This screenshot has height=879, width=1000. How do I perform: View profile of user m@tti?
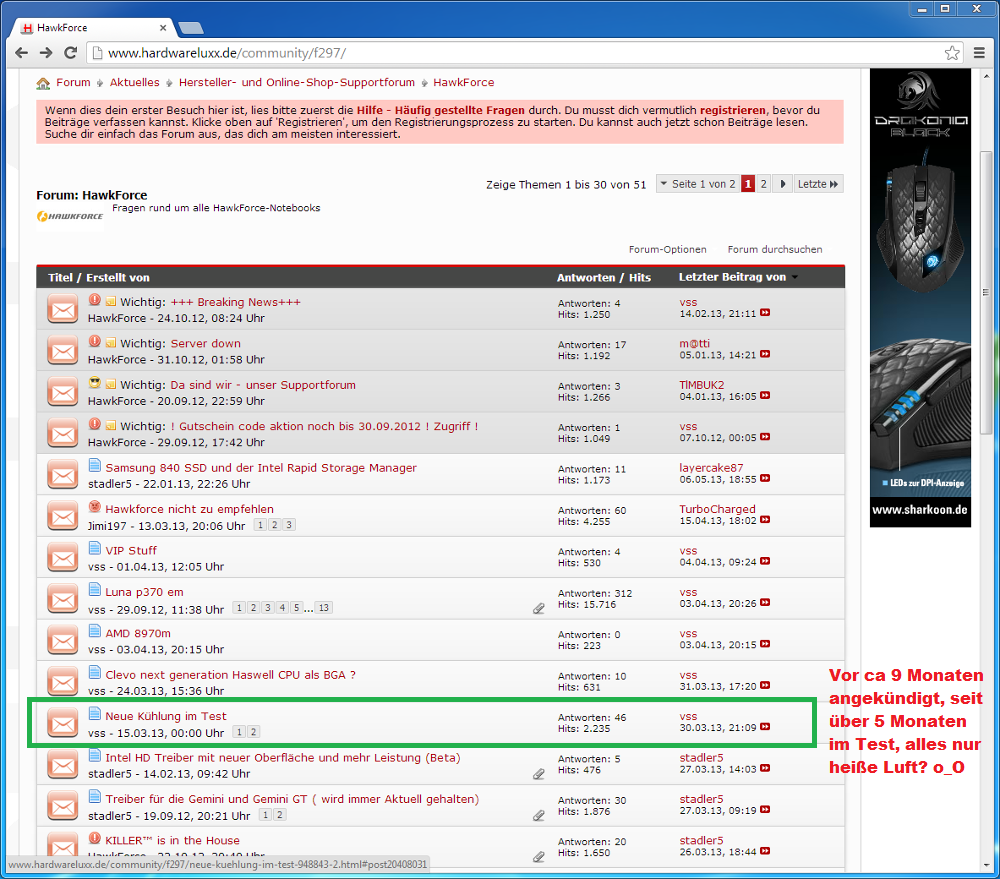point(695,343)
